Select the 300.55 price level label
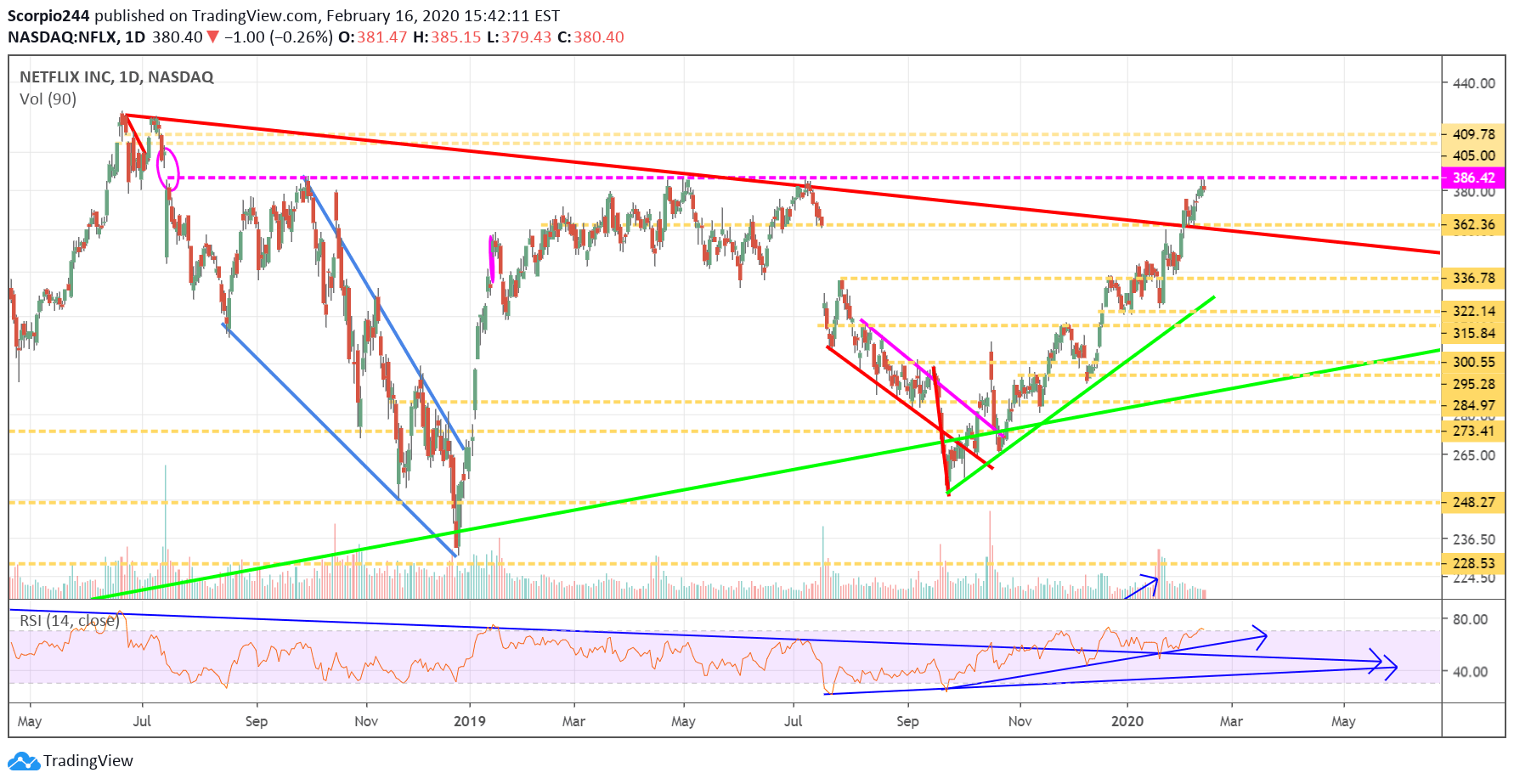Screen dimensions: 1514x784 click(x=1473, y=362)
